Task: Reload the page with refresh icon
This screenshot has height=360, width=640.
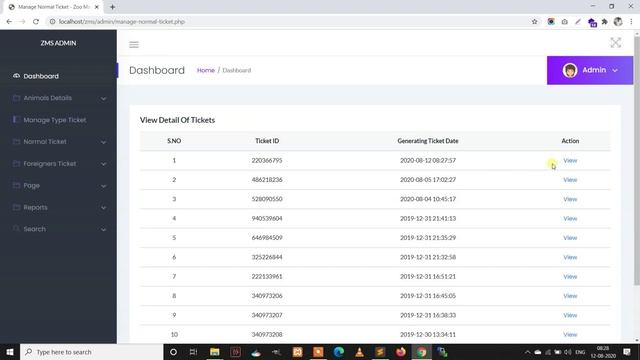Action: tap(36, 22)
